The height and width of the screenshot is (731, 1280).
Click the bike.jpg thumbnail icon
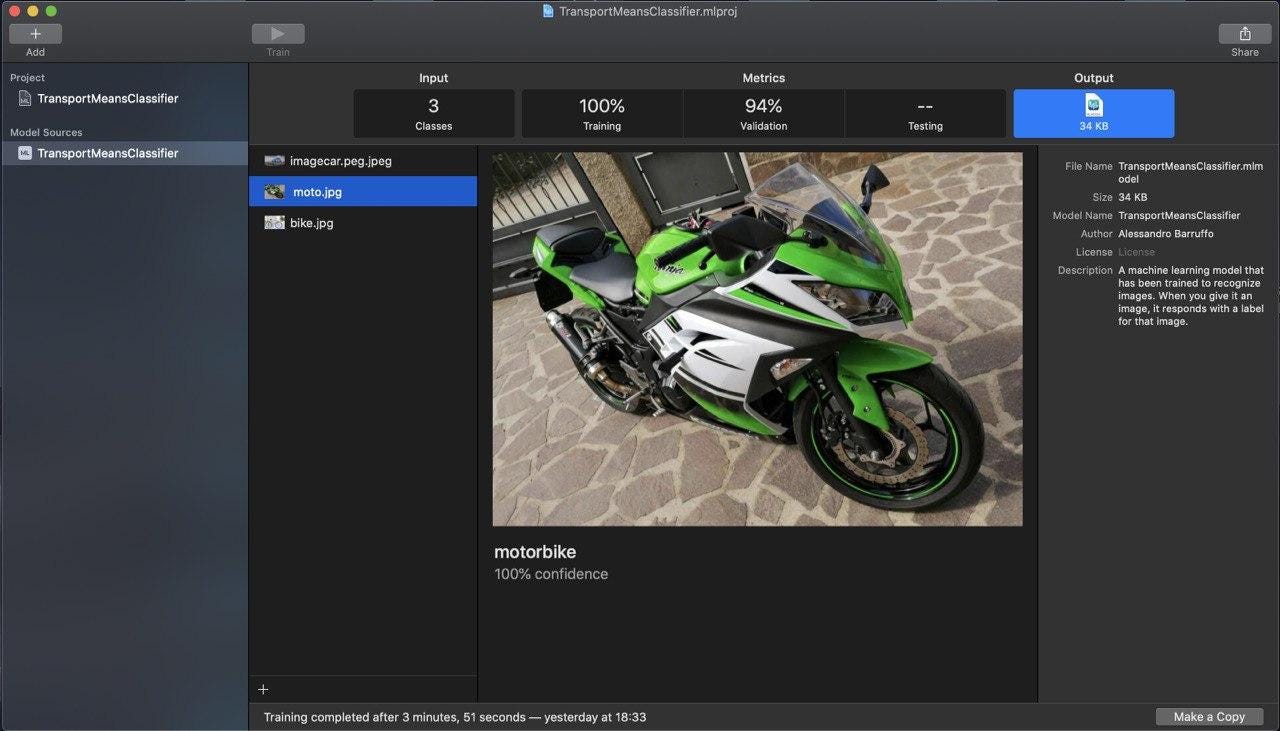point(275,222)
